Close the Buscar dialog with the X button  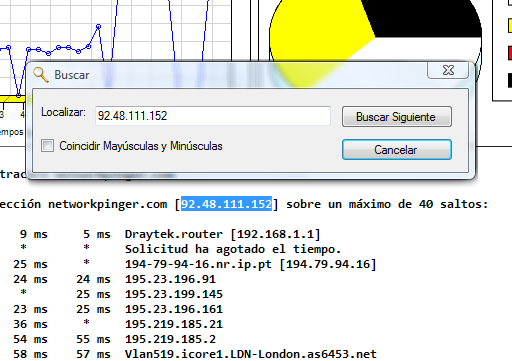pyautogui.click(x=448, y=70)
